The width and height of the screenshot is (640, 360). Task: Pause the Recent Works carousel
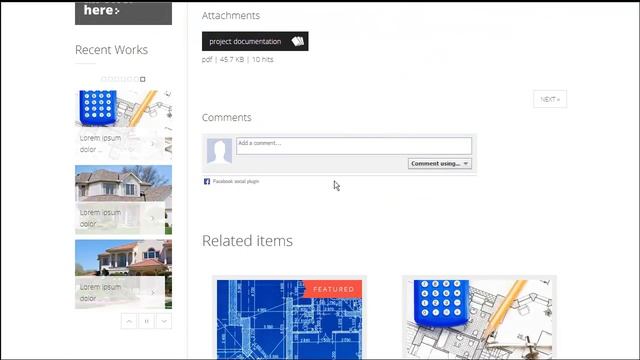147,321
